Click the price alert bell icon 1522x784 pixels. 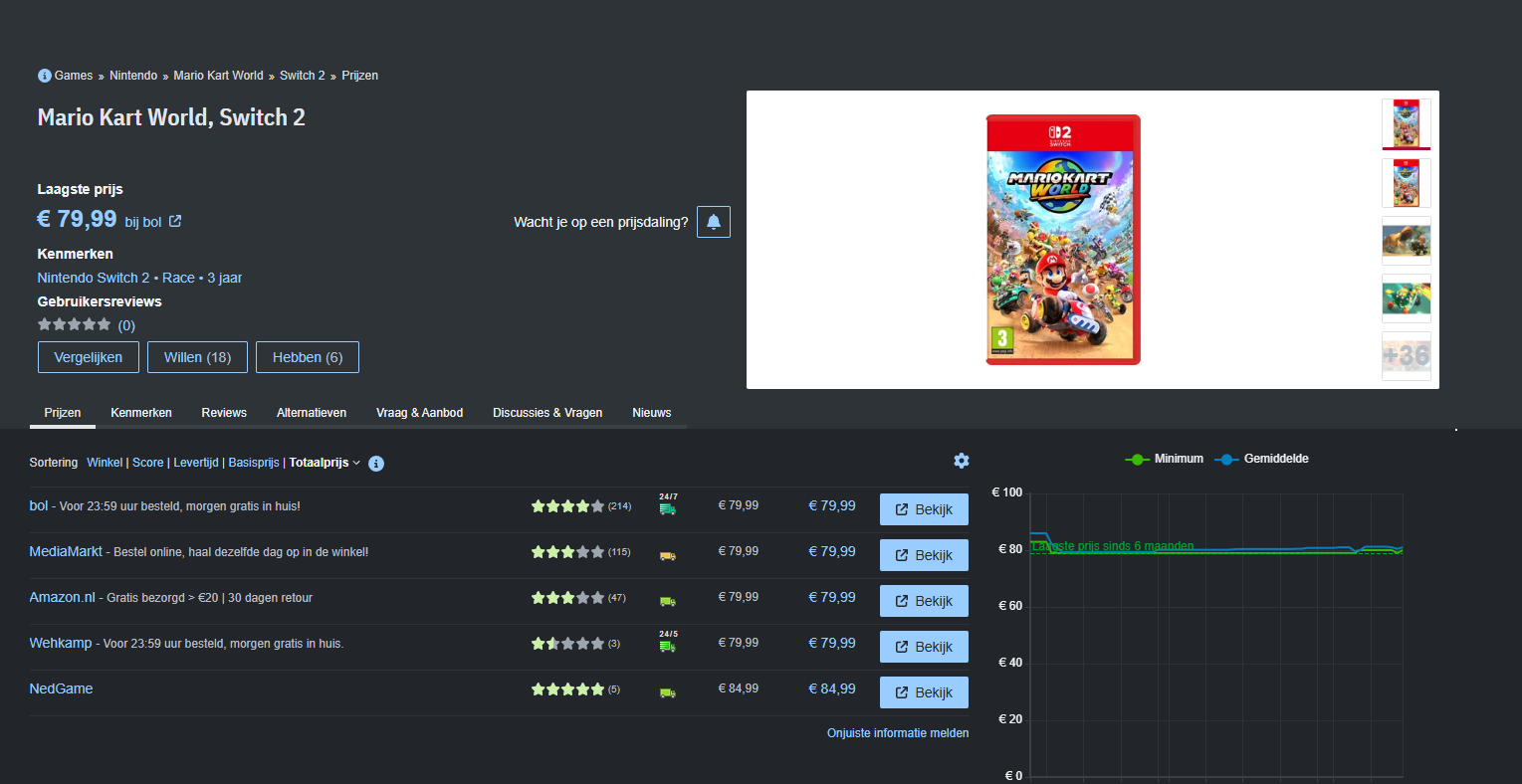pyautogui.click(x=714, y=222)
